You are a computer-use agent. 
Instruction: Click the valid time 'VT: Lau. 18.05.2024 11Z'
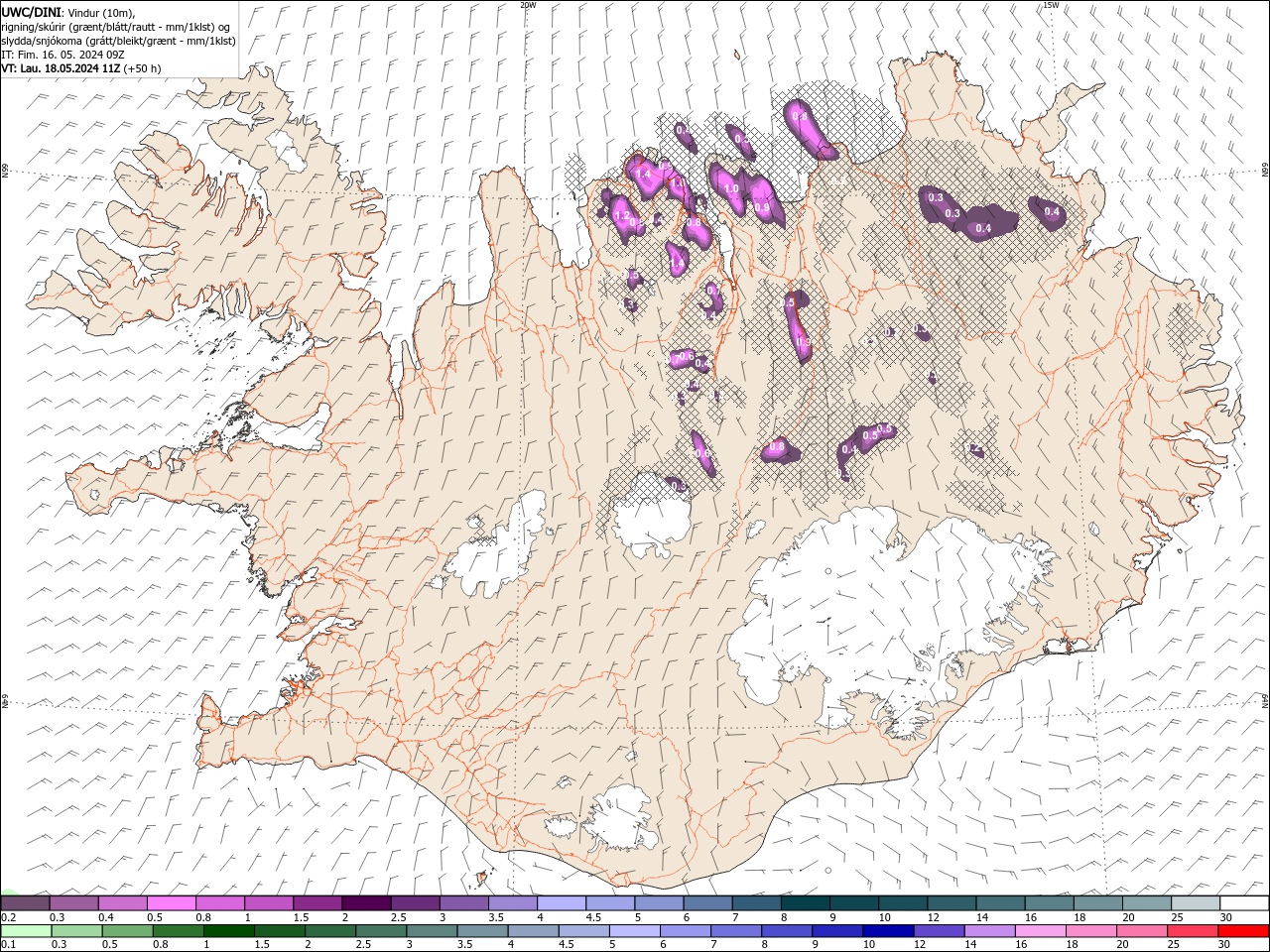pos(62,68)
